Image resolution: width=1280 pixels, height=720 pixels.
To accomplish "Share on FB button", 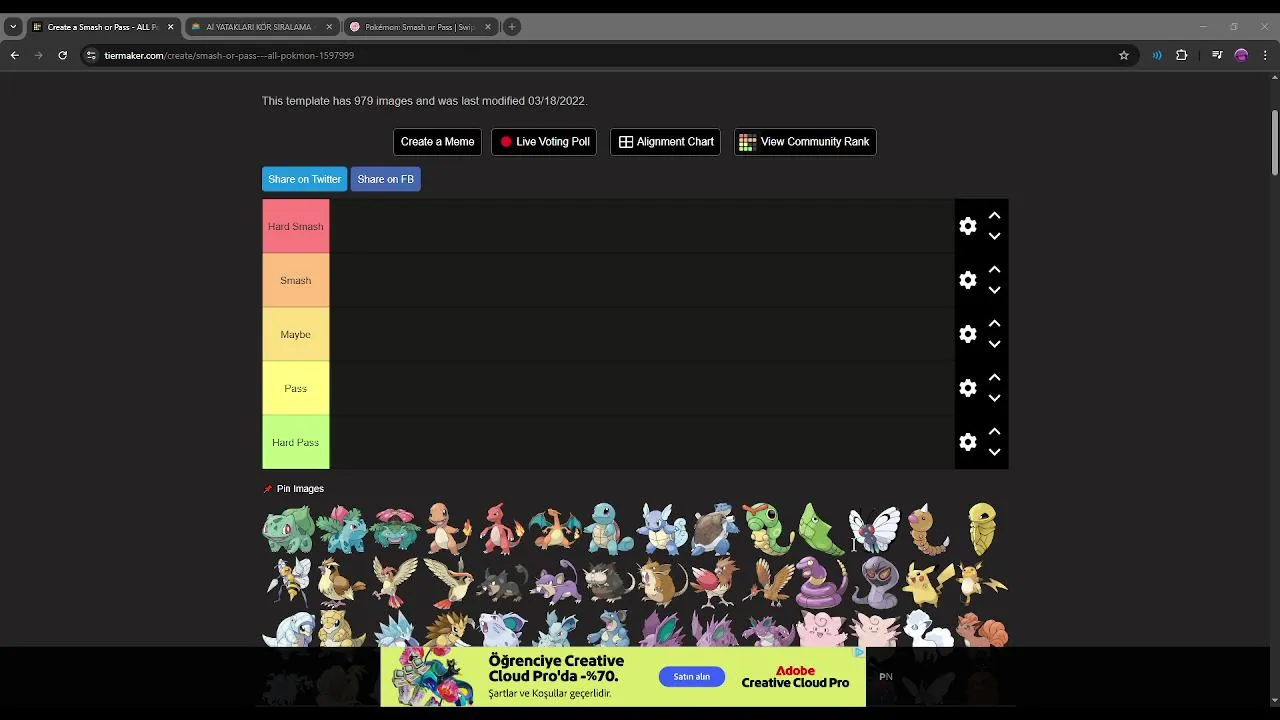I will point(385,179).
